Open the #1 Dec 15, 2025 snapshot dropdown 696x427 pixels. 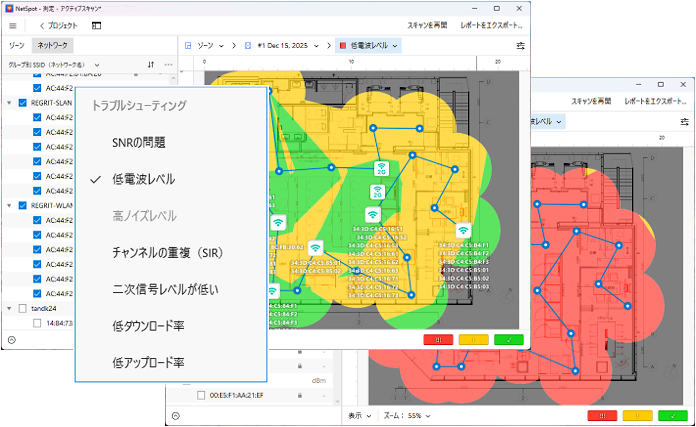tap(282, 46)
